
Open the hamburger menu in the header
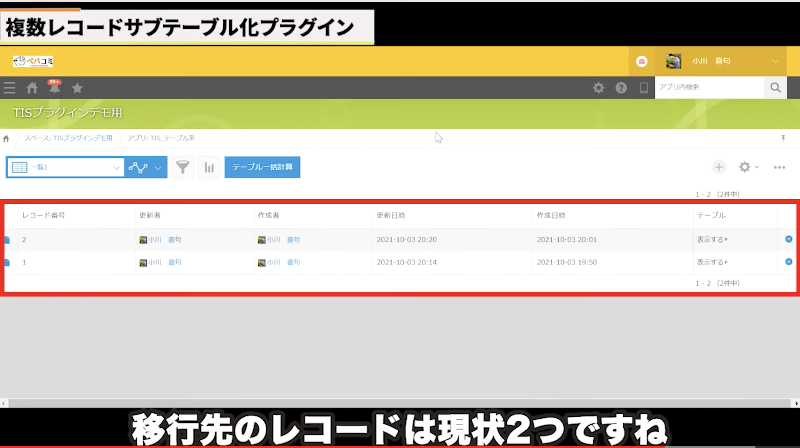click(10, 88)
